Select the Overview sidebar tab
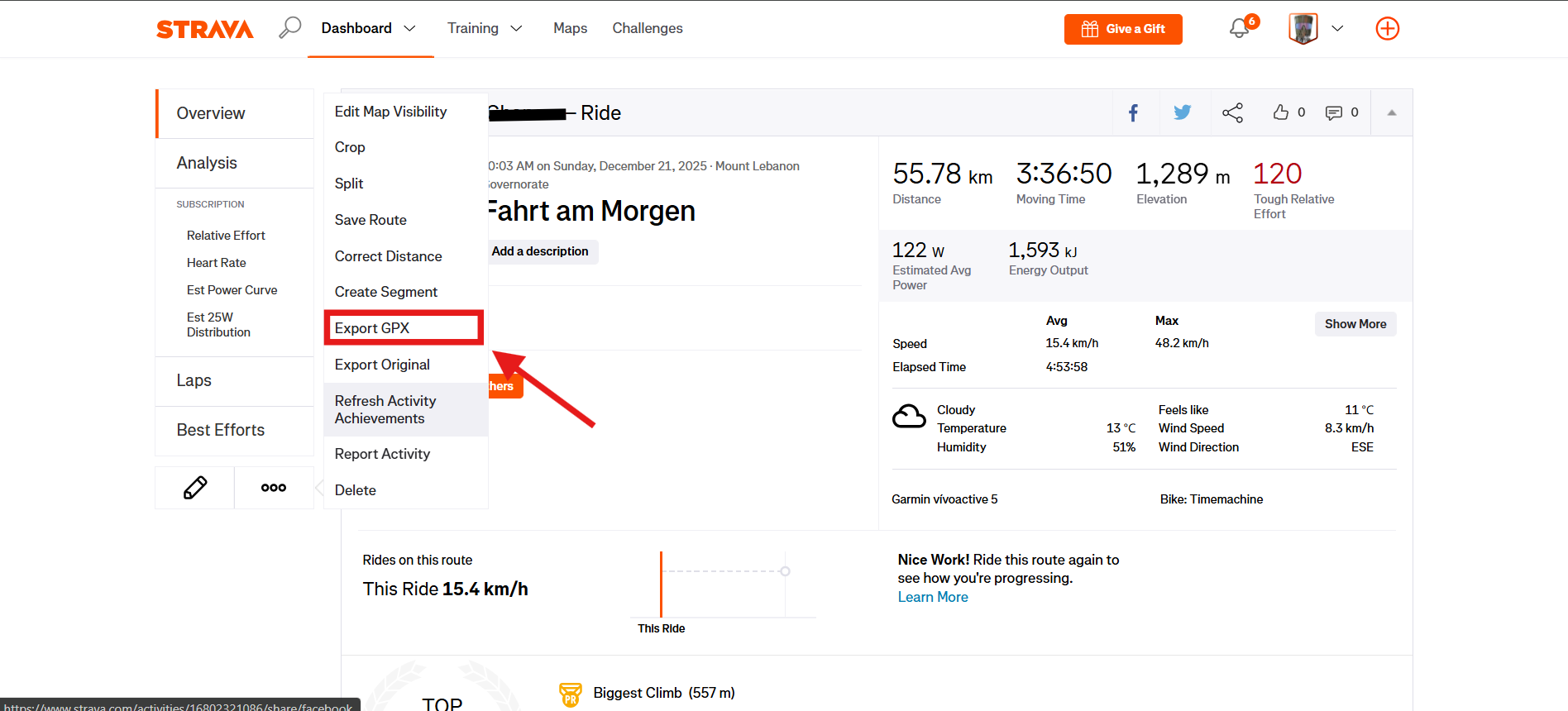This screenshot has width=1568, height=711. (x=236, y=113)
